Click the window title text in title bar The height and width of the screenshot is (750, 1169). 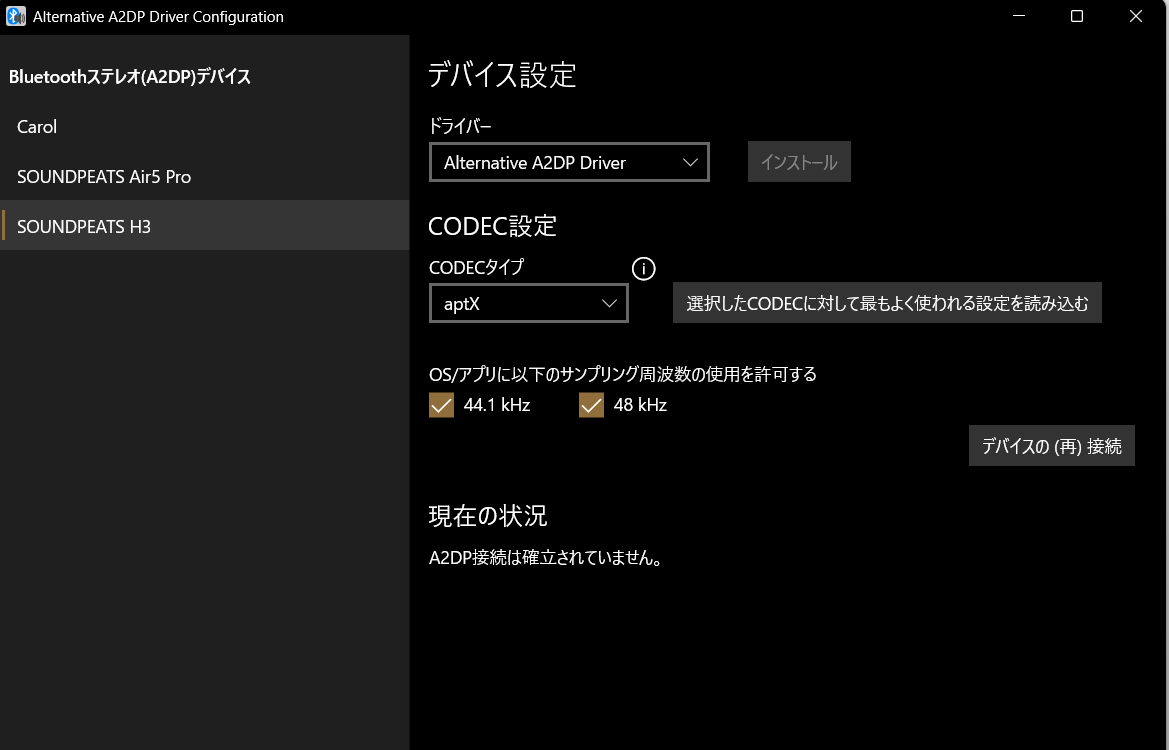point(159,16)
